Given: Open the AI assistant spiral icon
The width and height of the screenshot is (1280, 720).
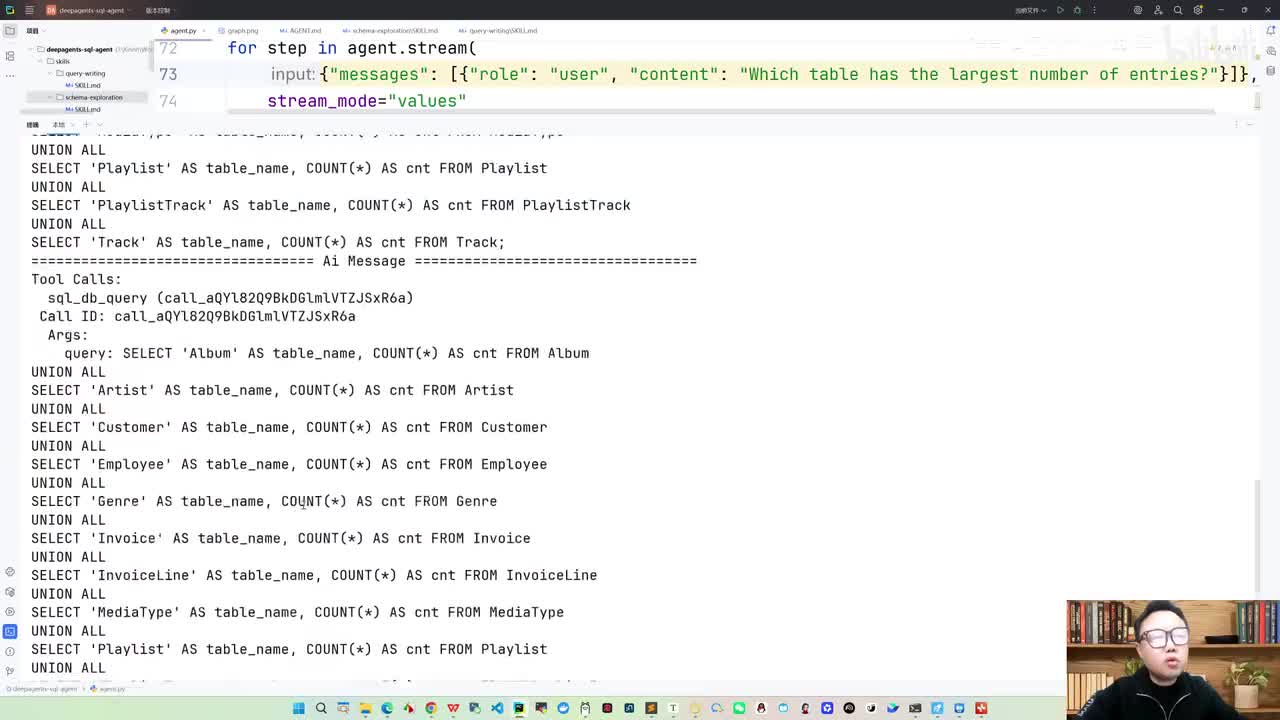Looking at the screenshot, I should [1138, 10].
